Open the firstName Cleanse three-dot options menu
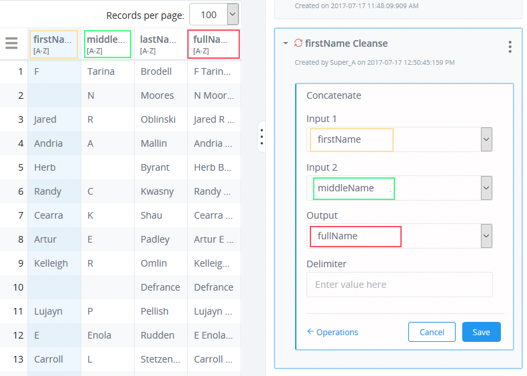 tap(510, 47)
